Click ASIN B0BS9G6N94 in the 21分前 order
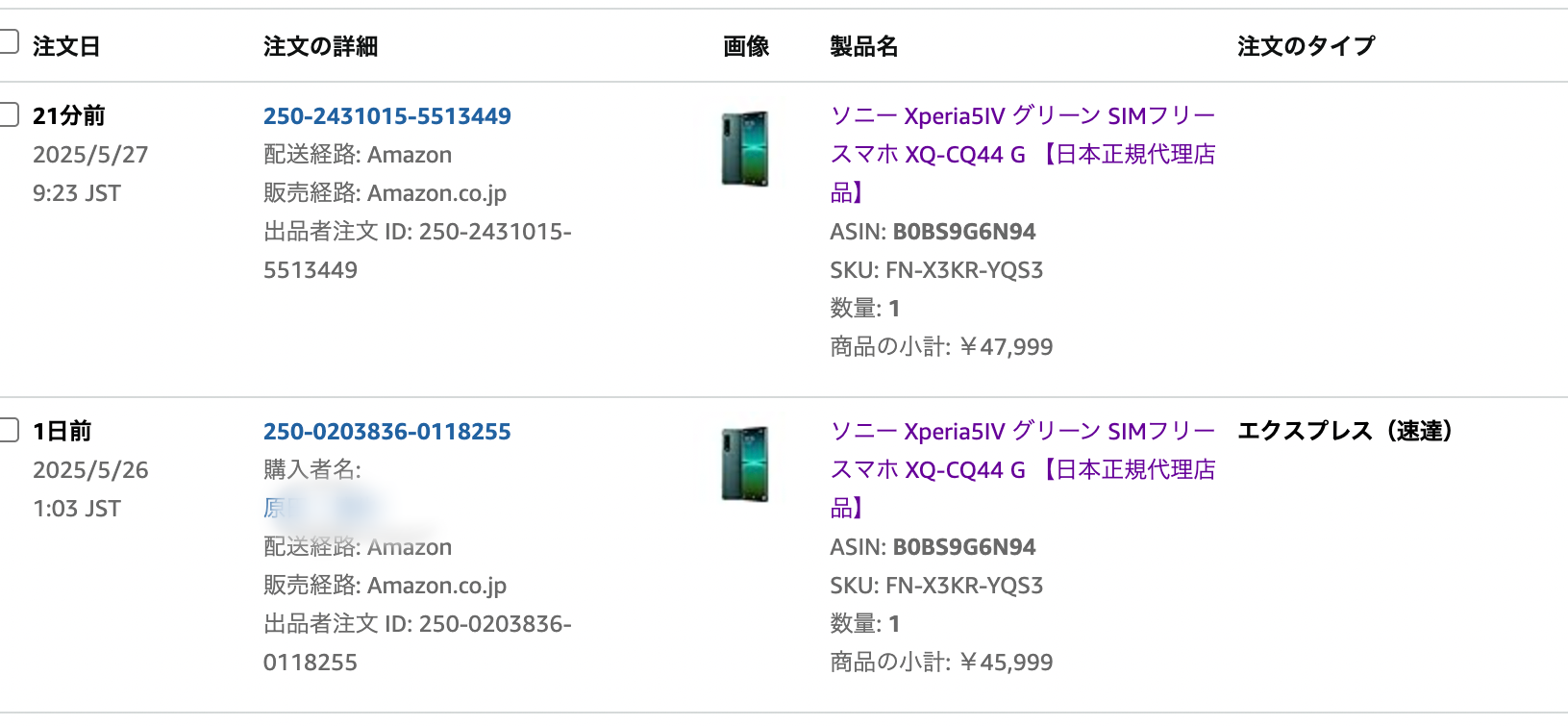Viewport: 1568px width, 726px height. (x=963, y=232)
